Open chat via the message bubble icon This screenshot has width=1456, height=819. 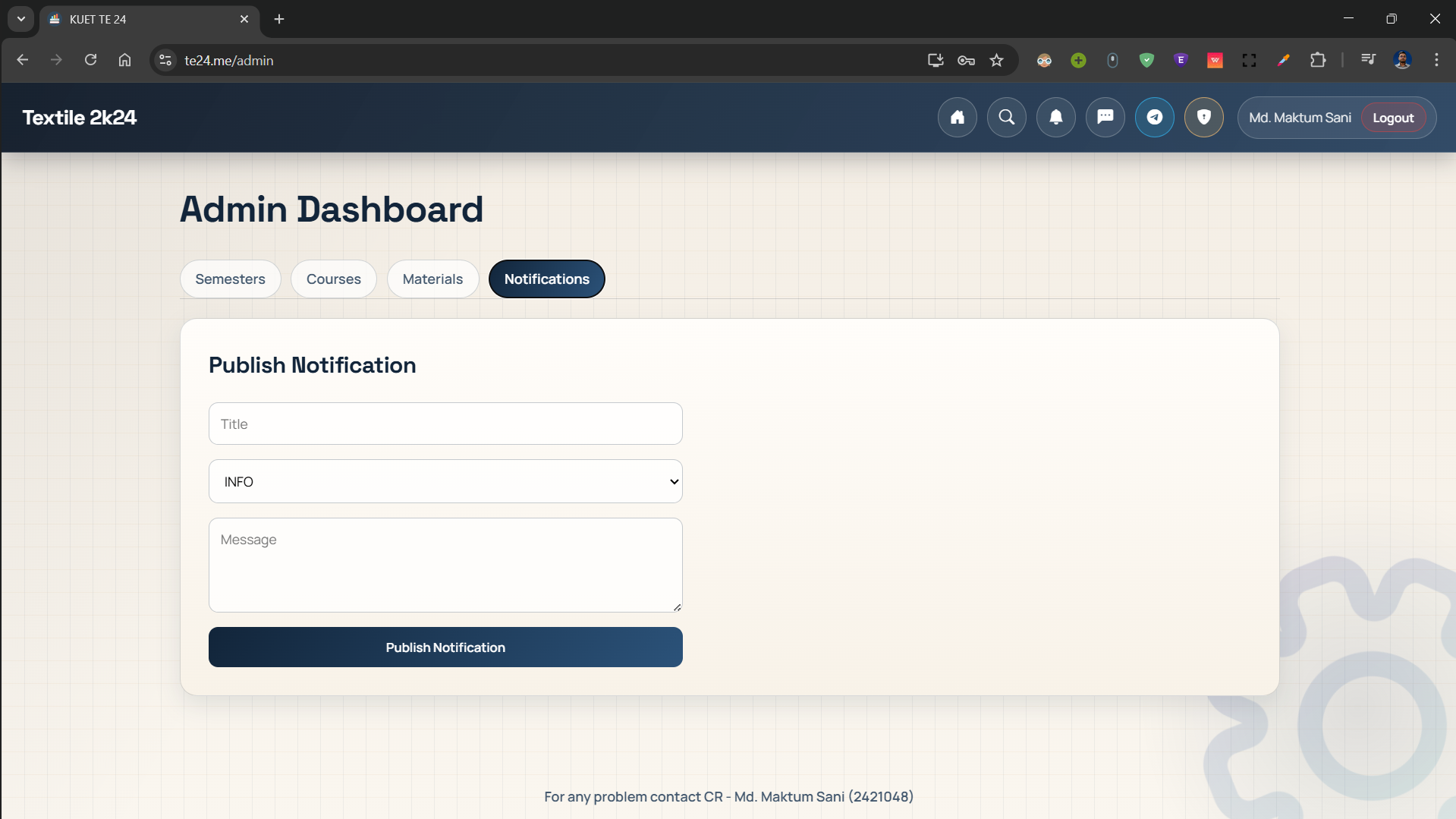pos(1105,117)
